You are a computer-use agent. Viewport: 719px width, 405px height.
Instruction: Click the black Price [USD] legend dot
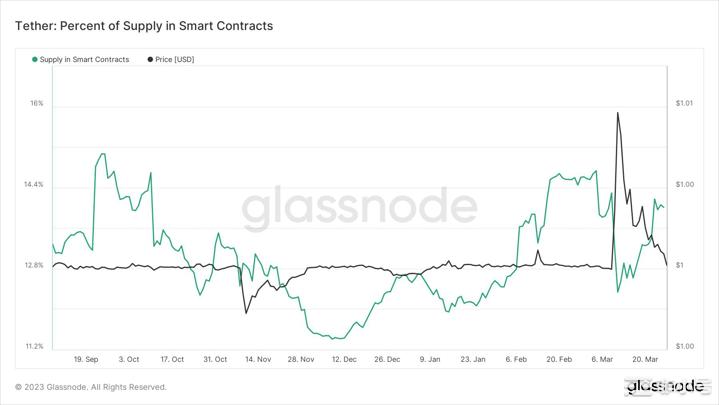tap(150, 60)
